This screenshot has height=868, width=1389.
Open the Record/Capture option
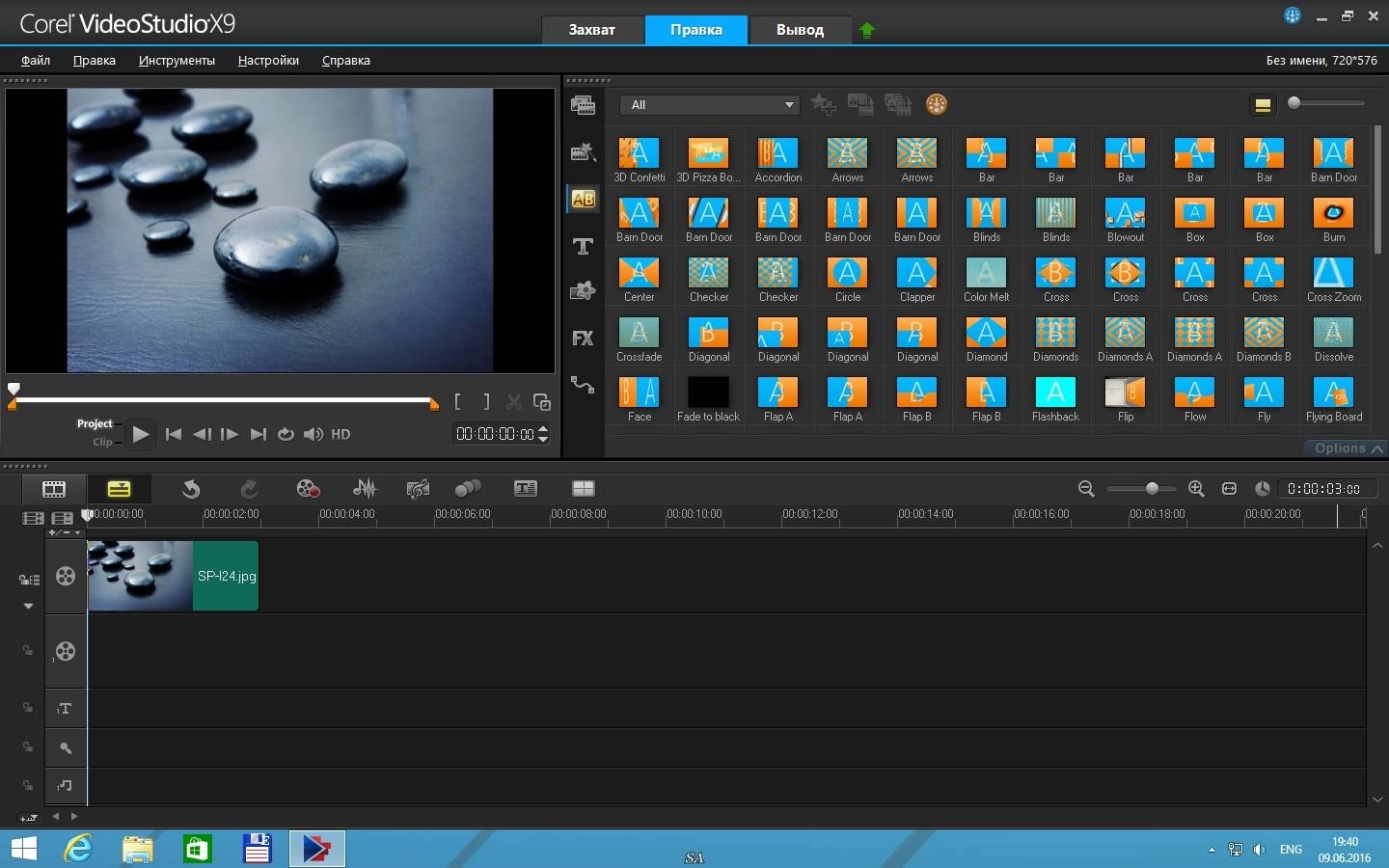pos(308,489)
